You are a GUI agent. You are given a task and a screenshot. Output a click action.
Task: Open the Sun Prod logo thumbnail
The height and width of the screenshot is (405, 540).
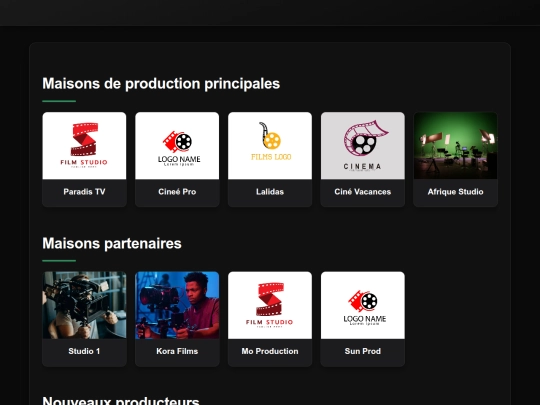click(363, 305)
